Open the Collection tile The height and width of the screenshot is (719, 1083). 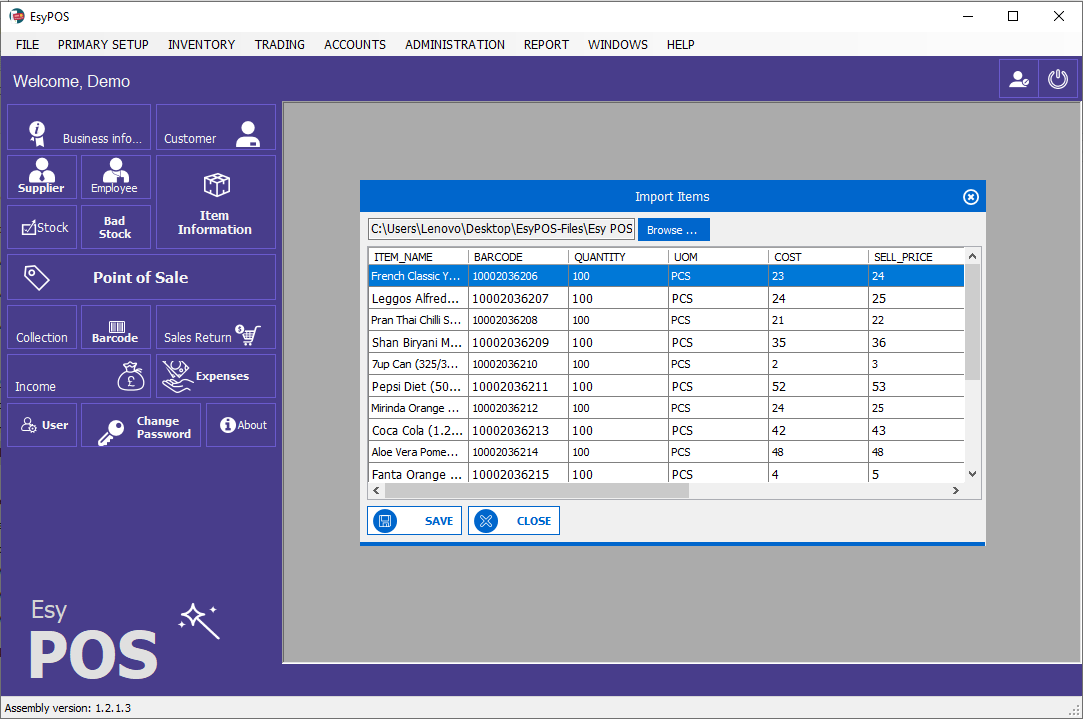[42, 327]
